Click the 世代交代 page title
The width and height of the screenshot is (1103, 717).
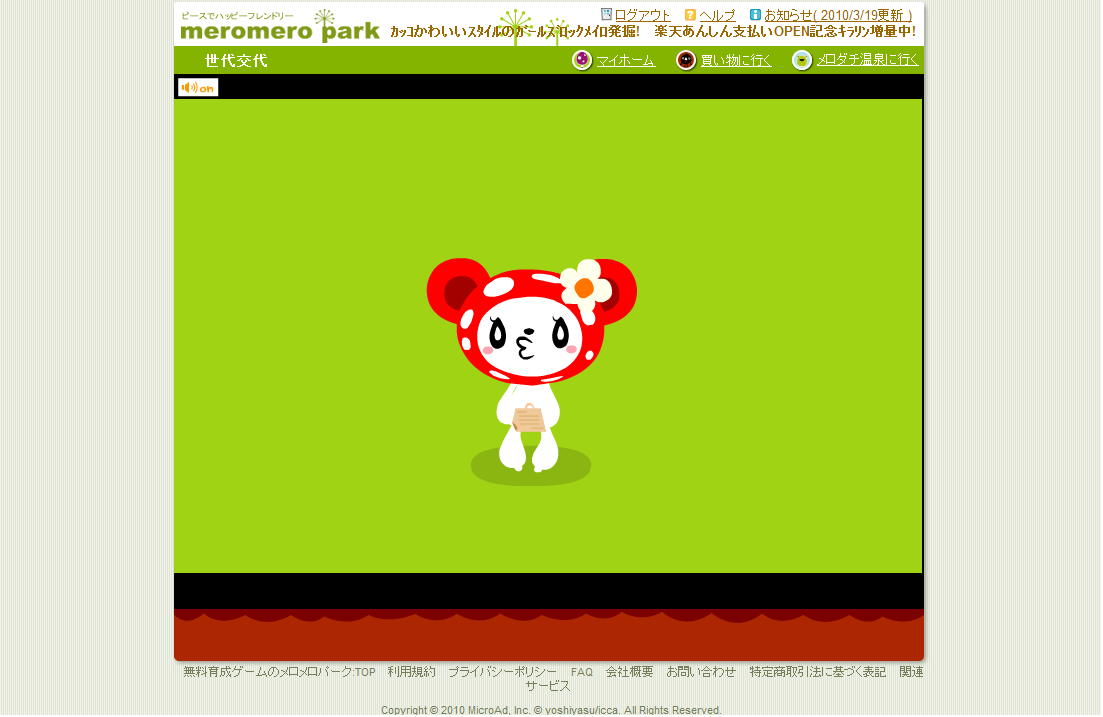click(236, 61)
